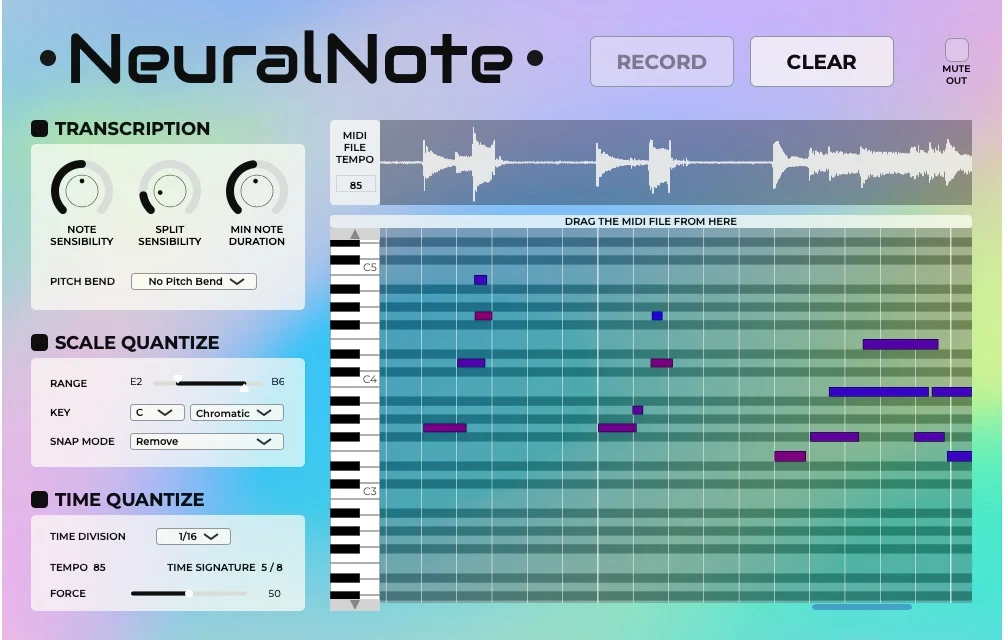The image size is (1004, 640).
Task: Click the Note Sensibility knob
Action: [x=82, y=189]
